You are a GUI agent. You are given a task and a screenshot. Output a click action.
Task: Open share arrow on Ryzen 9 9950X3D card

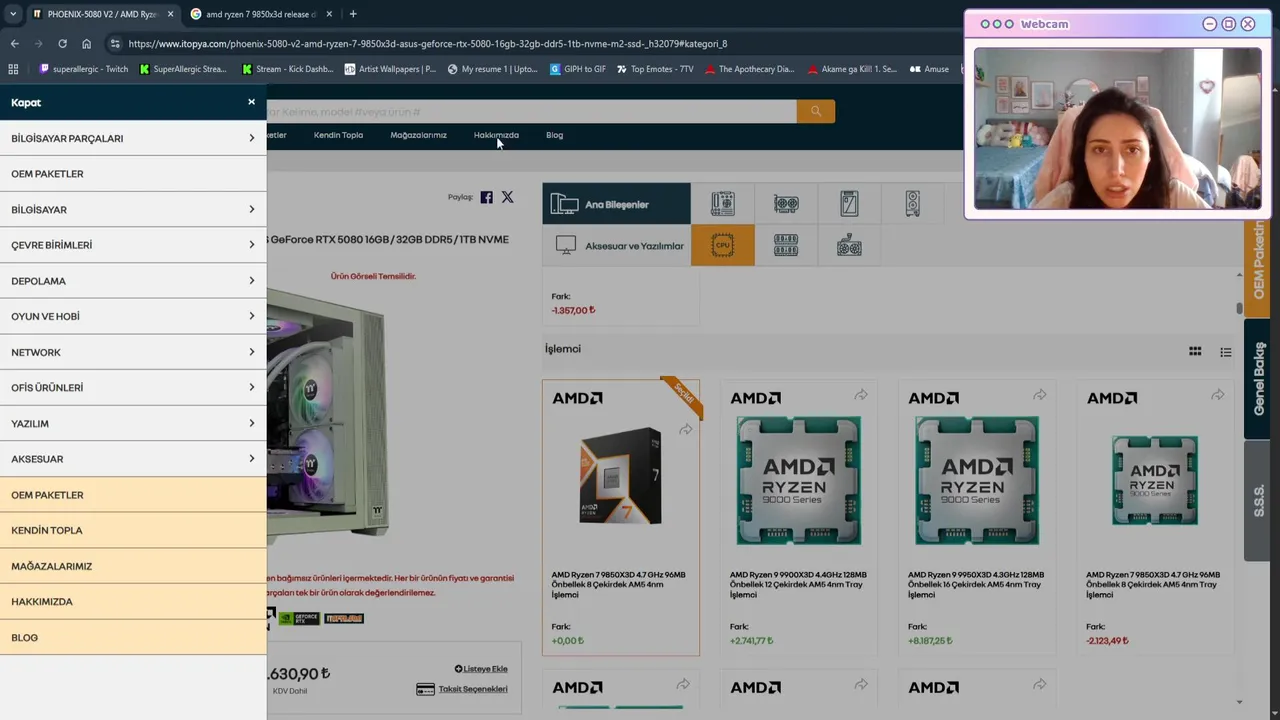click(x=1039, y=396)
